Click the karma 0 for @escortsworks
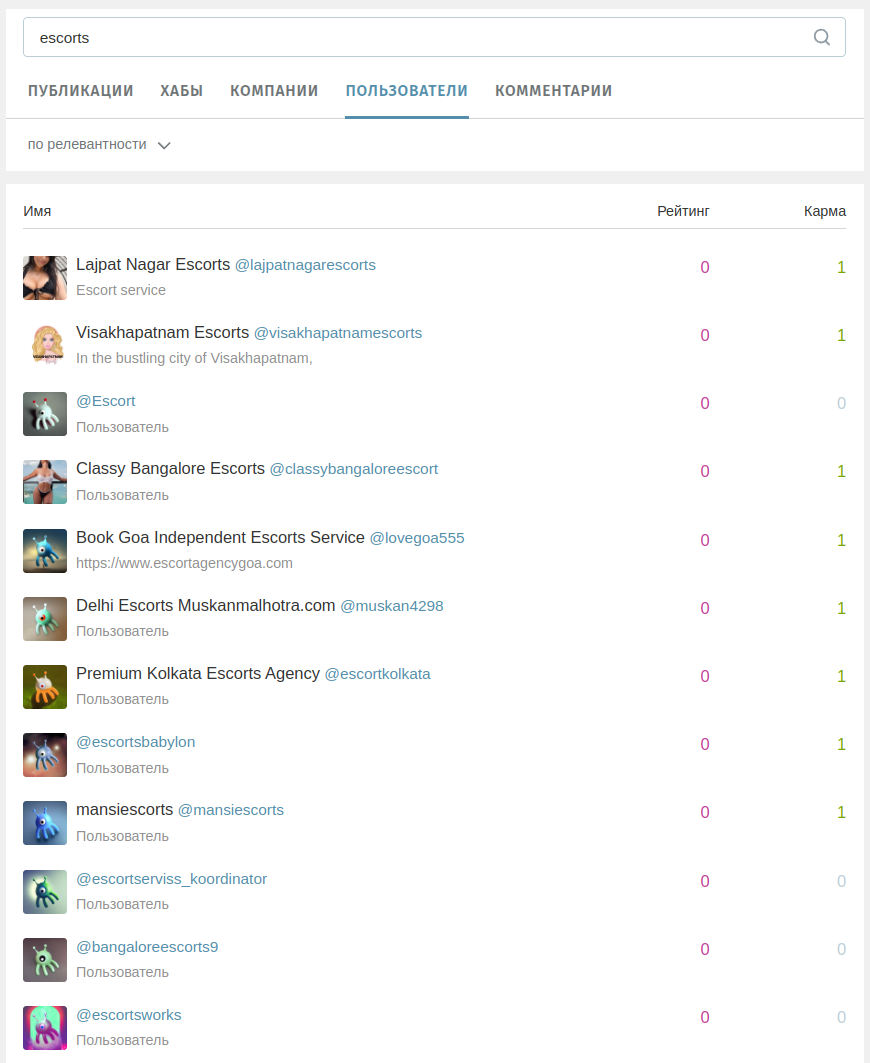The height and width of the screenshot is (1063, 870). pyautogui.click(x=841, y=1017)
